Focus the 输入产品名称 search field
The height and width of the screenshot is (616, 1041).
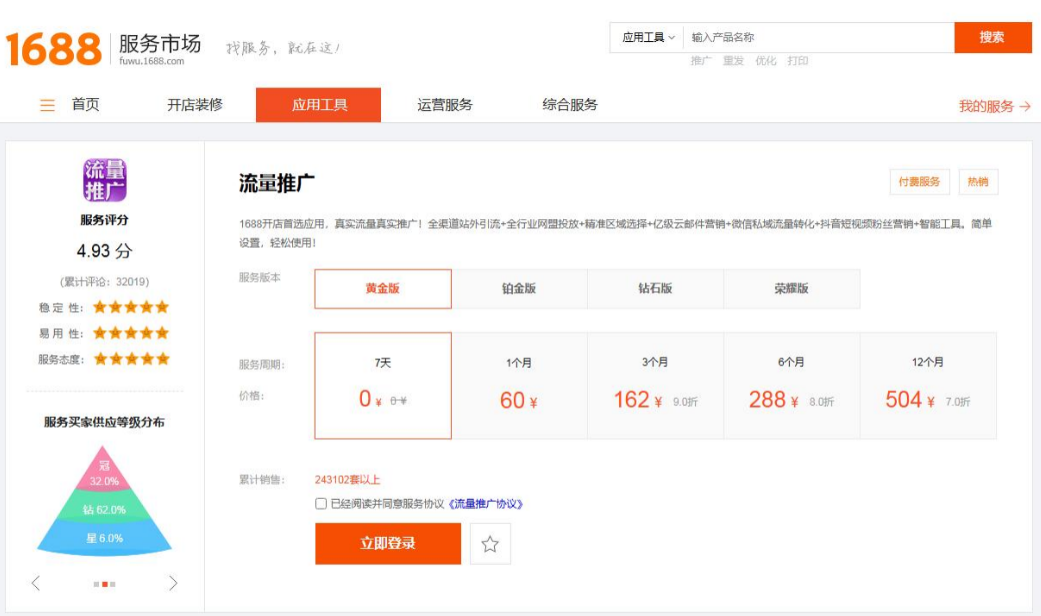[x=819, y=37]
